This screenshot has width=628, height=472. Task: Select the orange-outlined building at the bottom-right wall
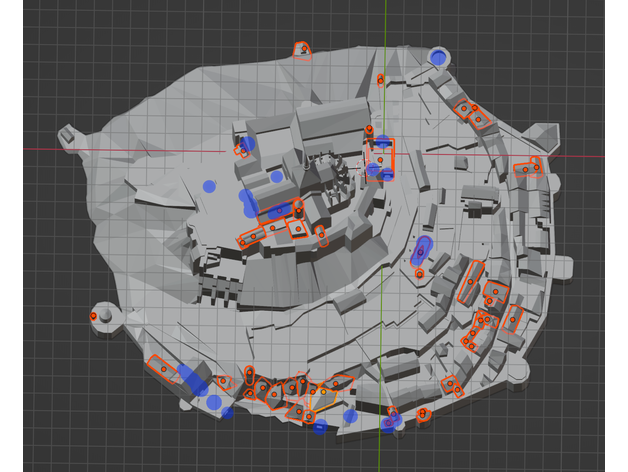tap(450, 384)
